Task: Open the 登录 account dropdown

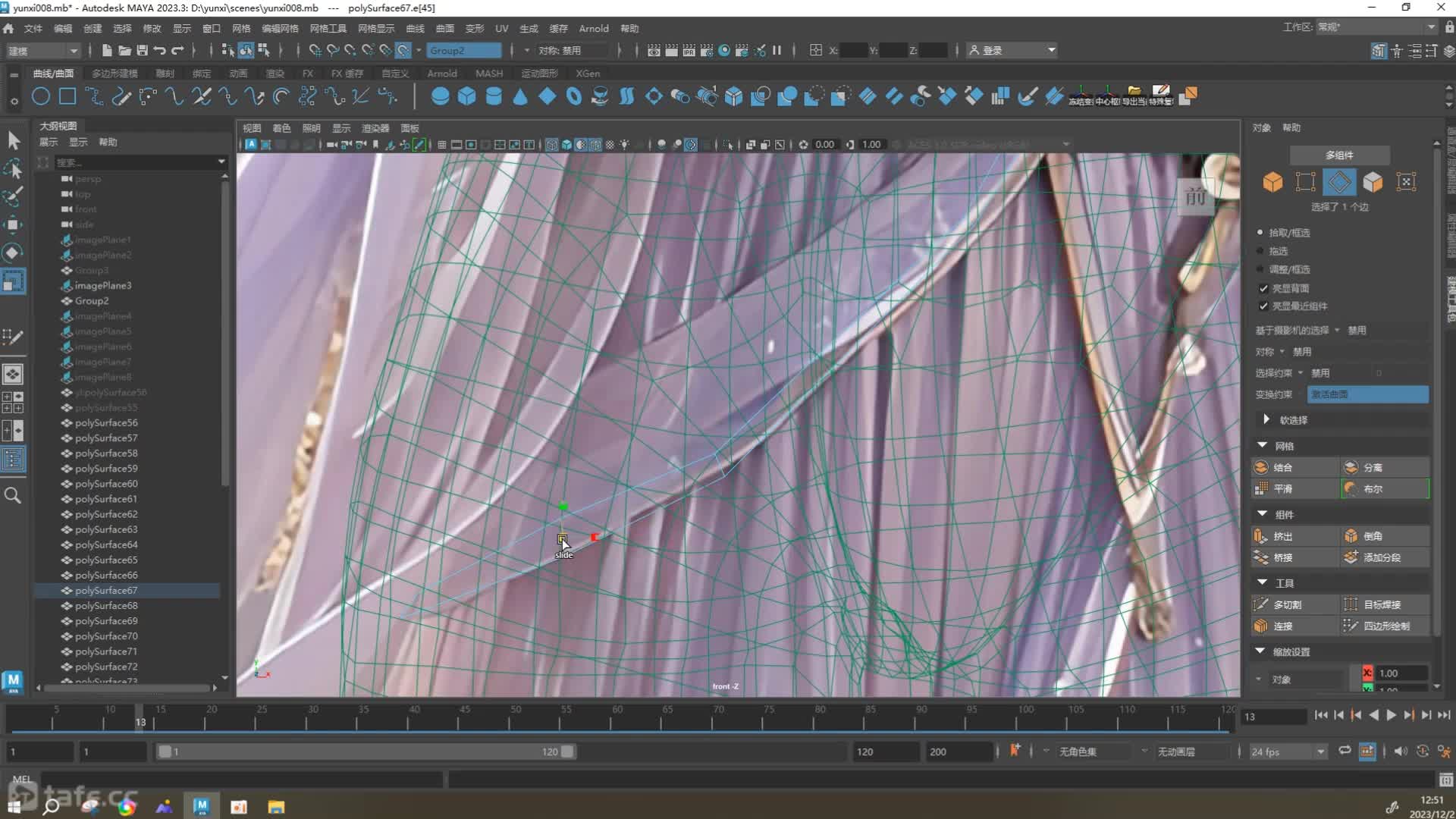Action: click(x=1012, y=50)
